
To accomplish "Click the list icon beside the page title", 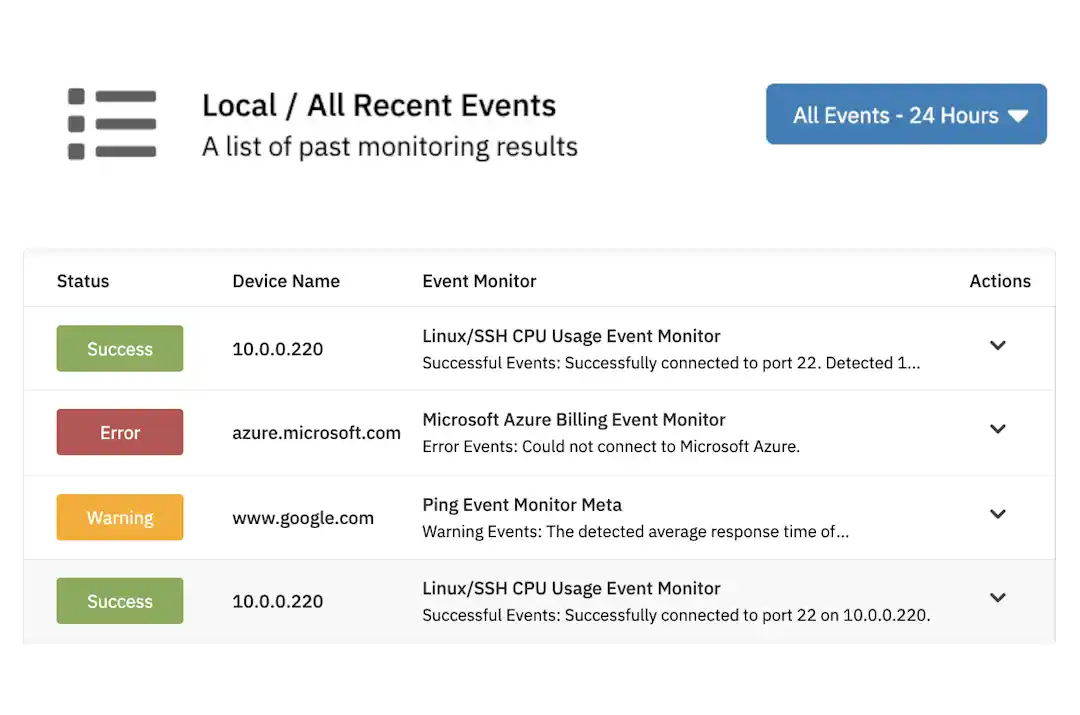I will click(112, 123).
